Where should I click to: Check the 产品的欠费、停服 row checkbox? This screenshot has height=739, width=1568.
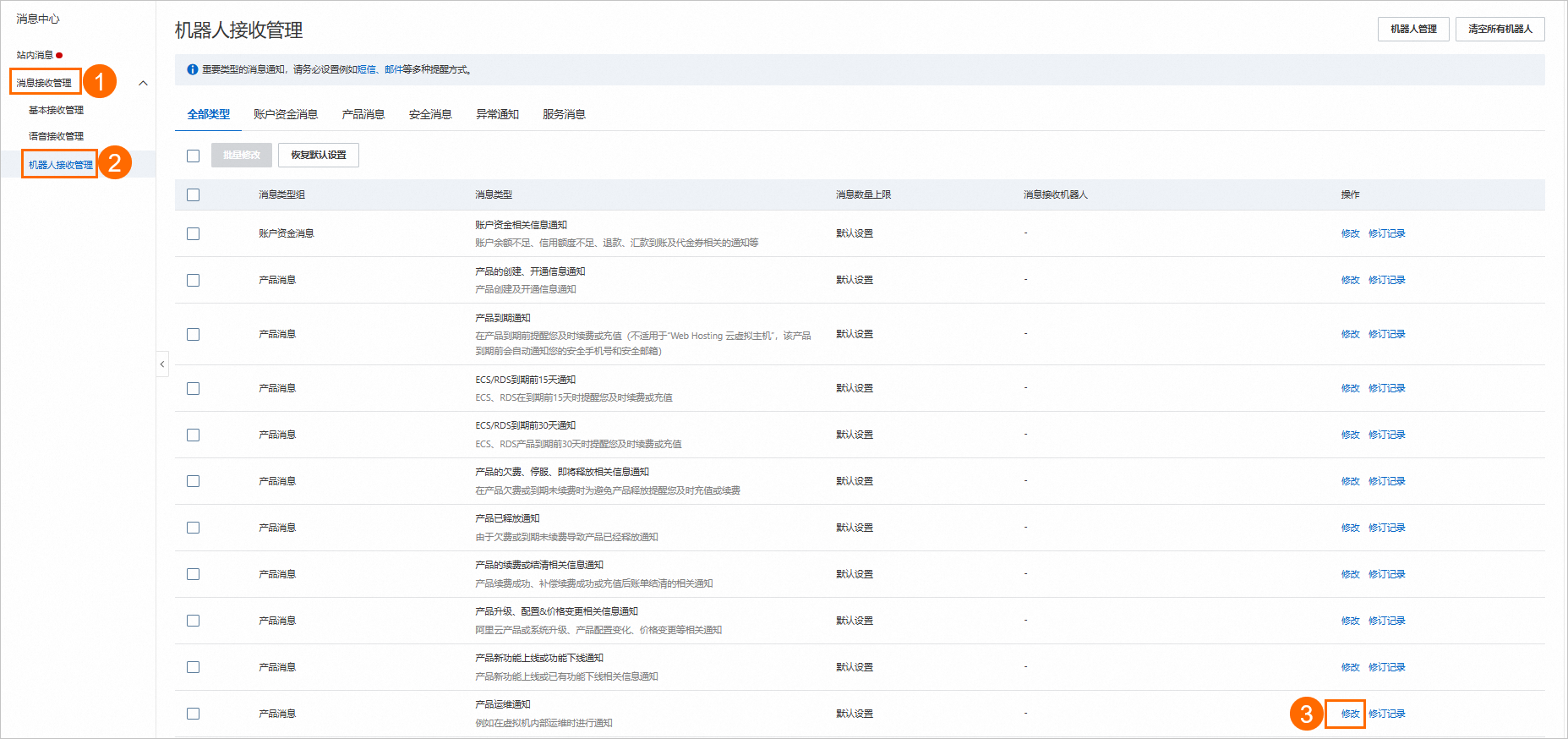[194, 481]
